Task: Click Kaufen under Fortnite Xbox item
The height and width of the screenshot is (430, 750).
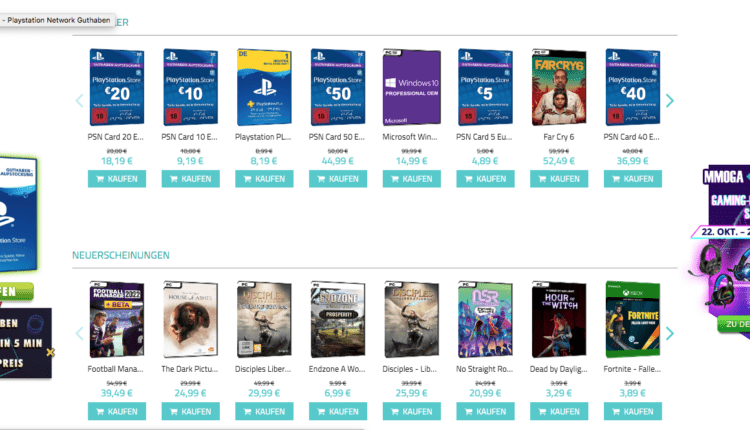Action: 632,411
